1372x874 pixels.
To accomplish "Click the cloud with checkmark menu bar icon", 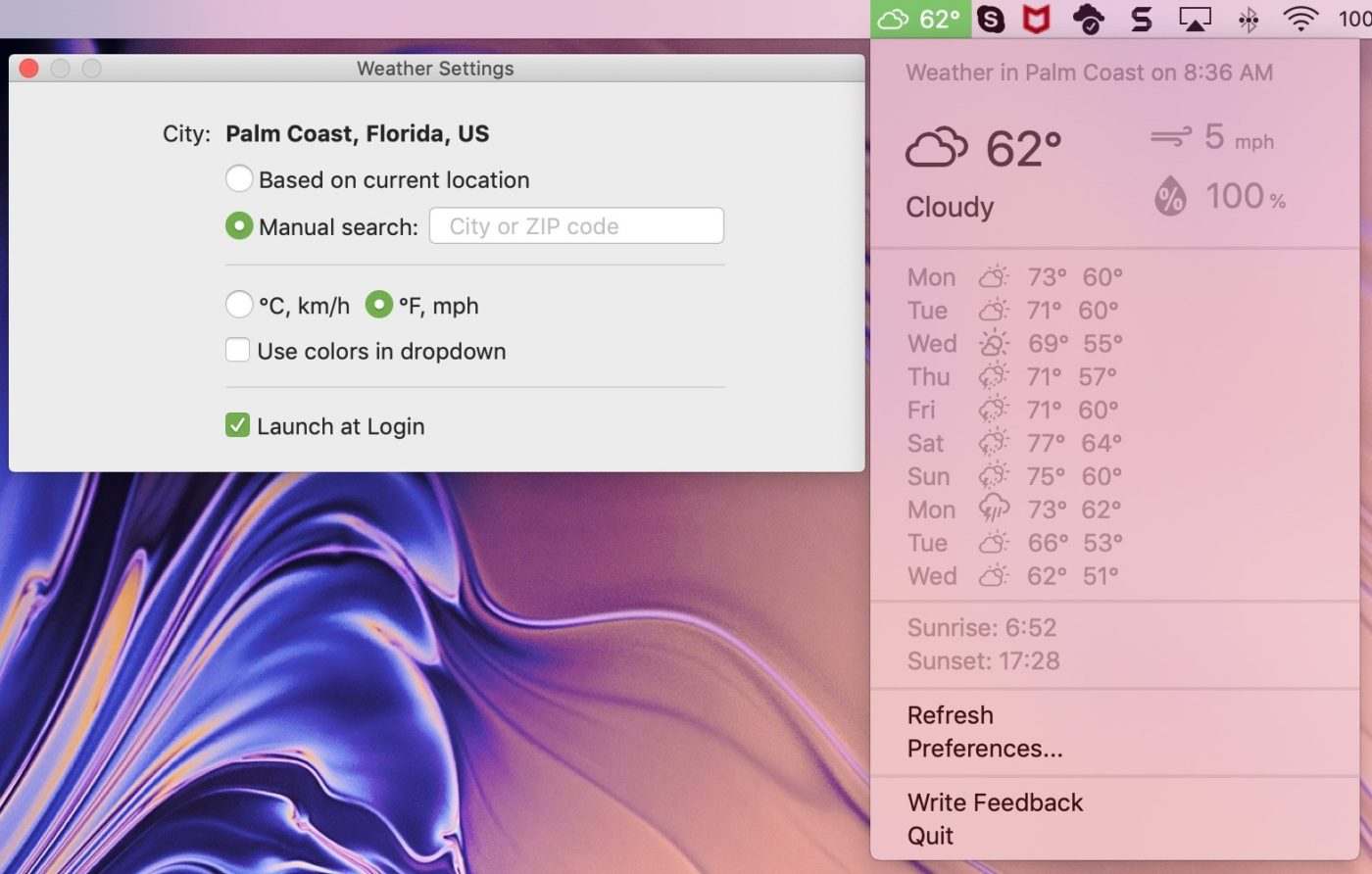I will coord(1088,20).
